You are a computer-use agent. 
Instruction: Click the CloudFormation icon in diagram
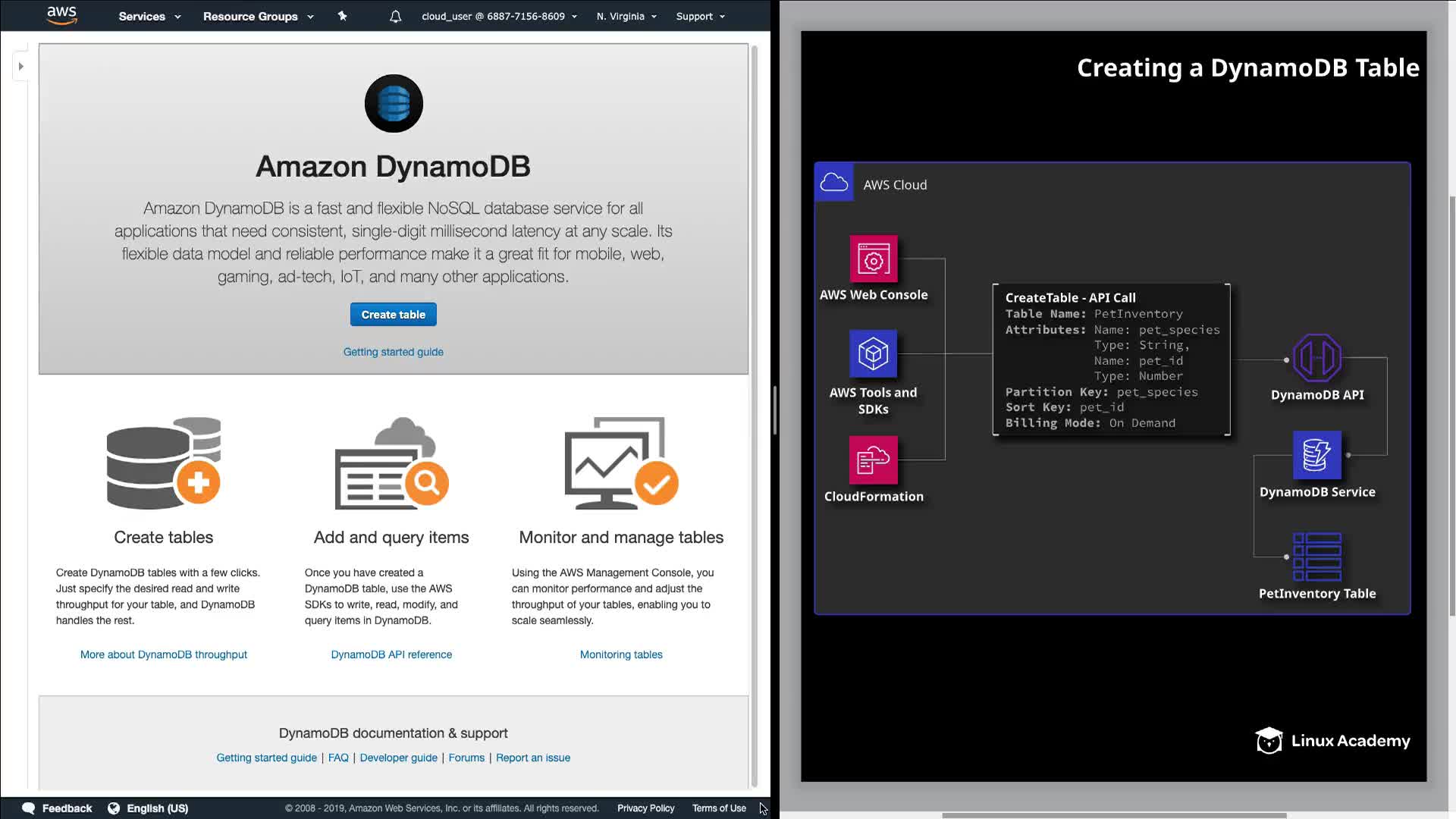point(874,460)
